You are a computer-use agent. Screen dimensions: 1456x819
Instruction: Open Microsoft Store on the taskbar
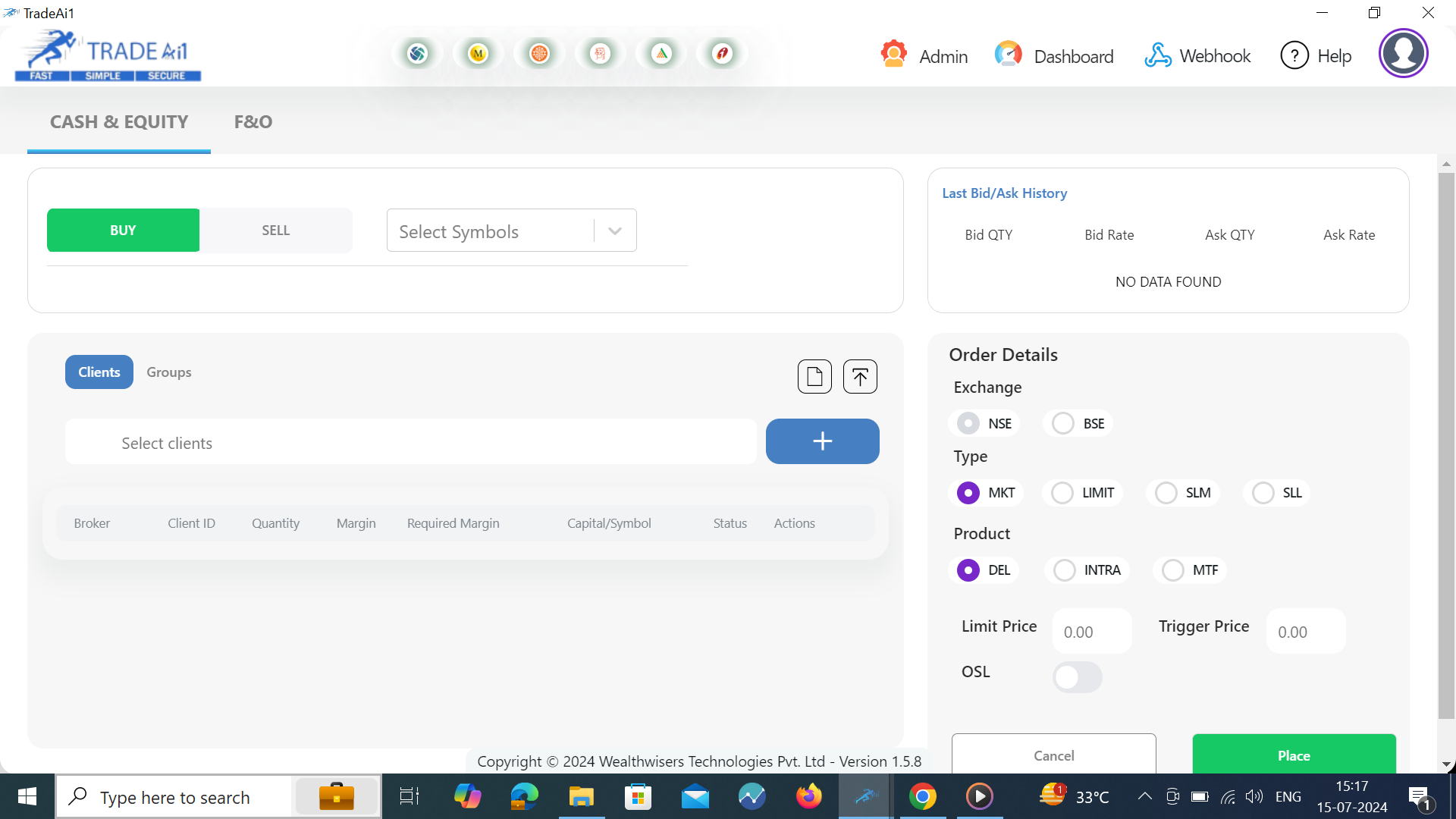coord(639,796)
